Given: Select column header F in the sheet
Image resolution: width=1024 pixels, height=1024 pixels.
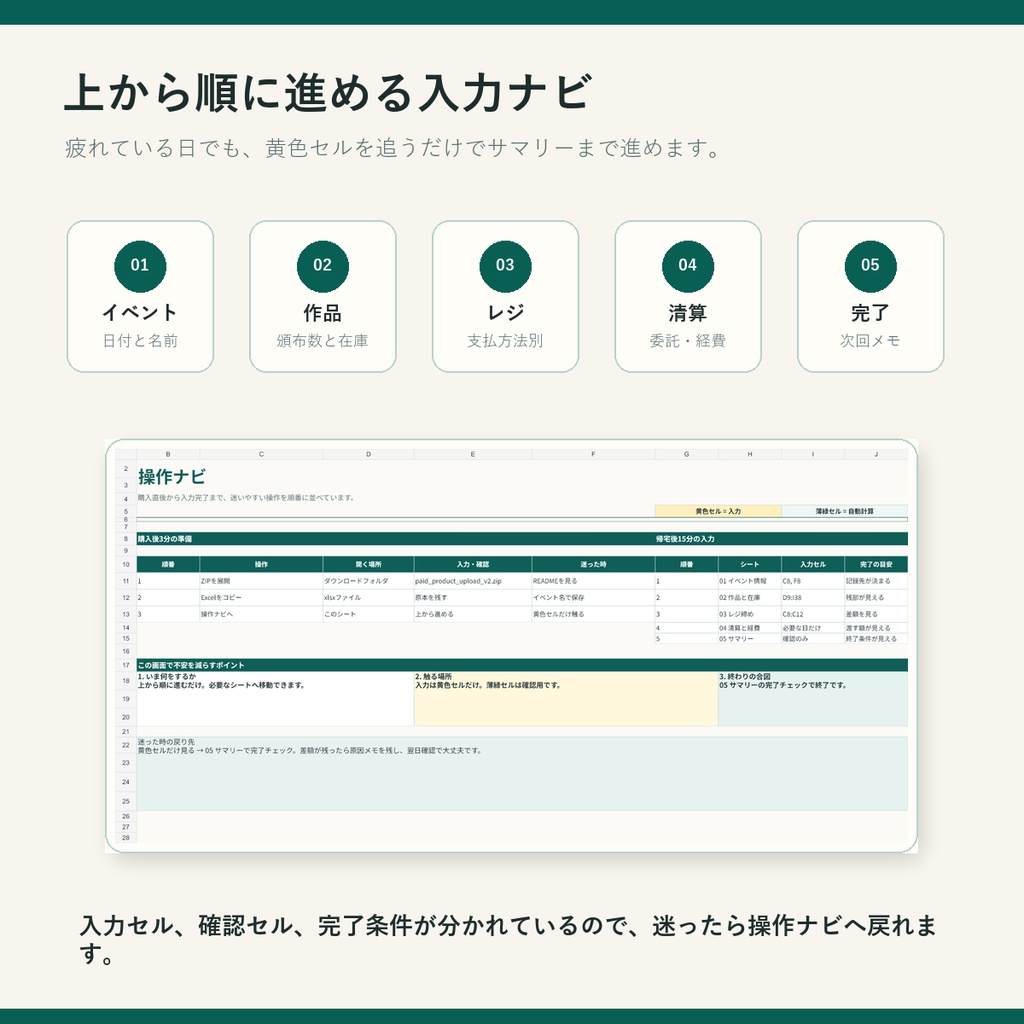Looking at the screenshot, I should point(593,455).
